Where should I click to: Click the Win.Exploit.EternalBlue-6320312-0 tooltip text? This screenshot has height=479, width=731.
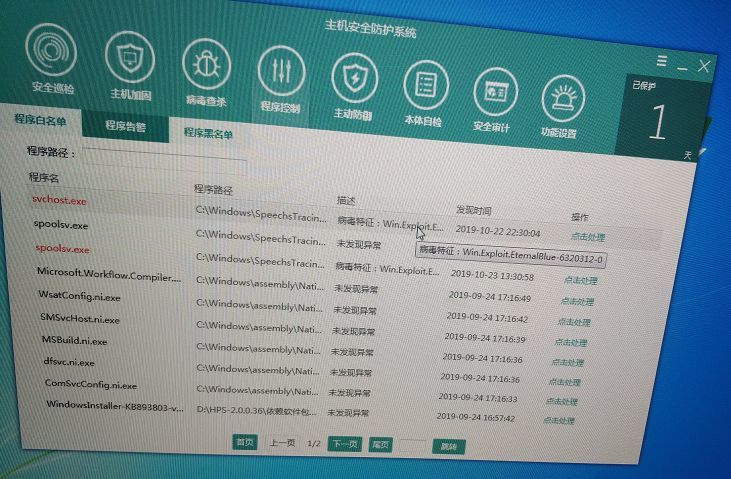pos(511,255)
